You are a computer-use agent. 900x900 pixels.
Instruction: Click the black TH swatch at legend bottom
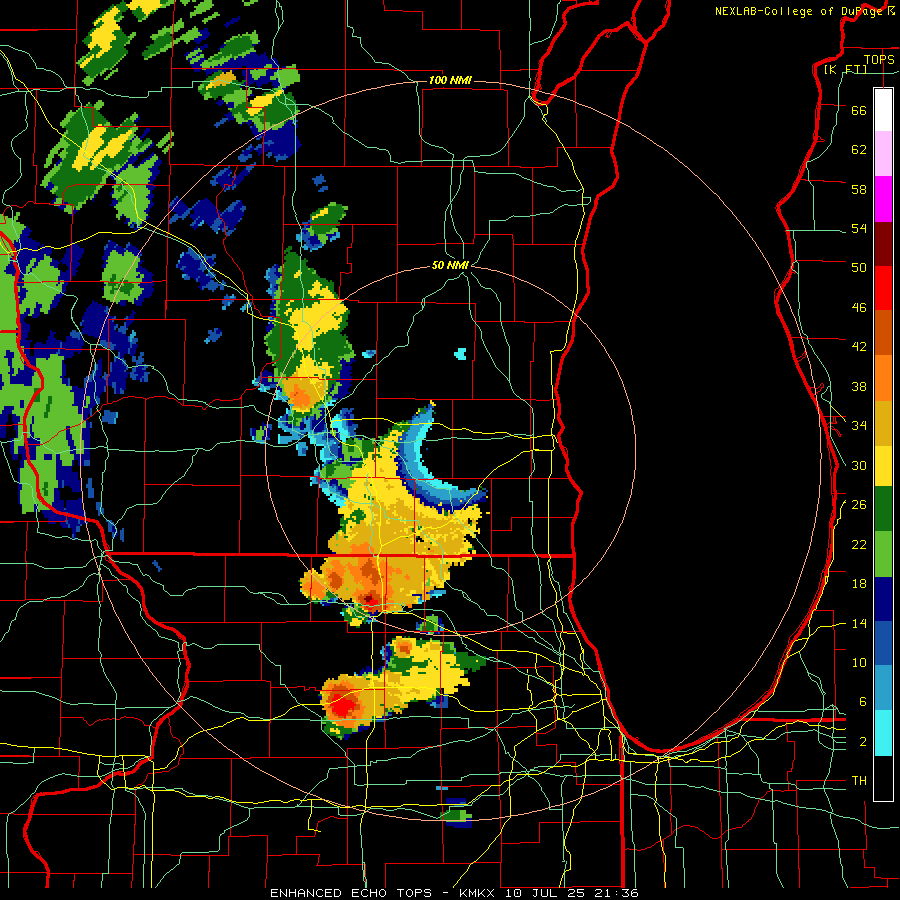pos(883,778)
